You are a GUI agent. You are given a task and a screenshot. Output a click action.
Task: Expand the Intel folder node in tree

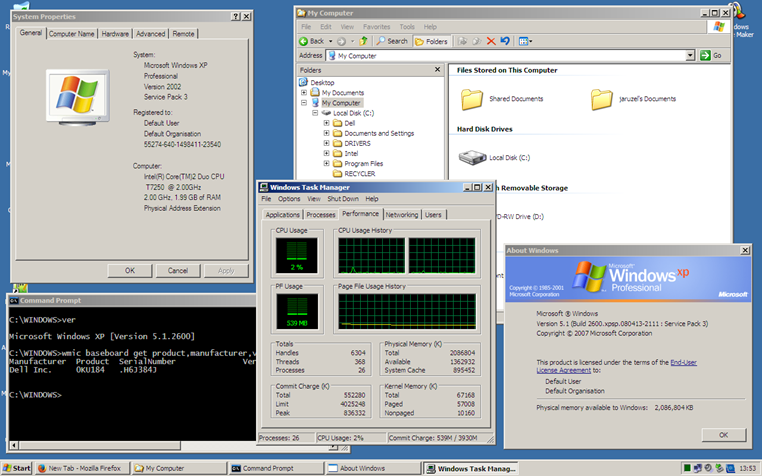[327, 153]
